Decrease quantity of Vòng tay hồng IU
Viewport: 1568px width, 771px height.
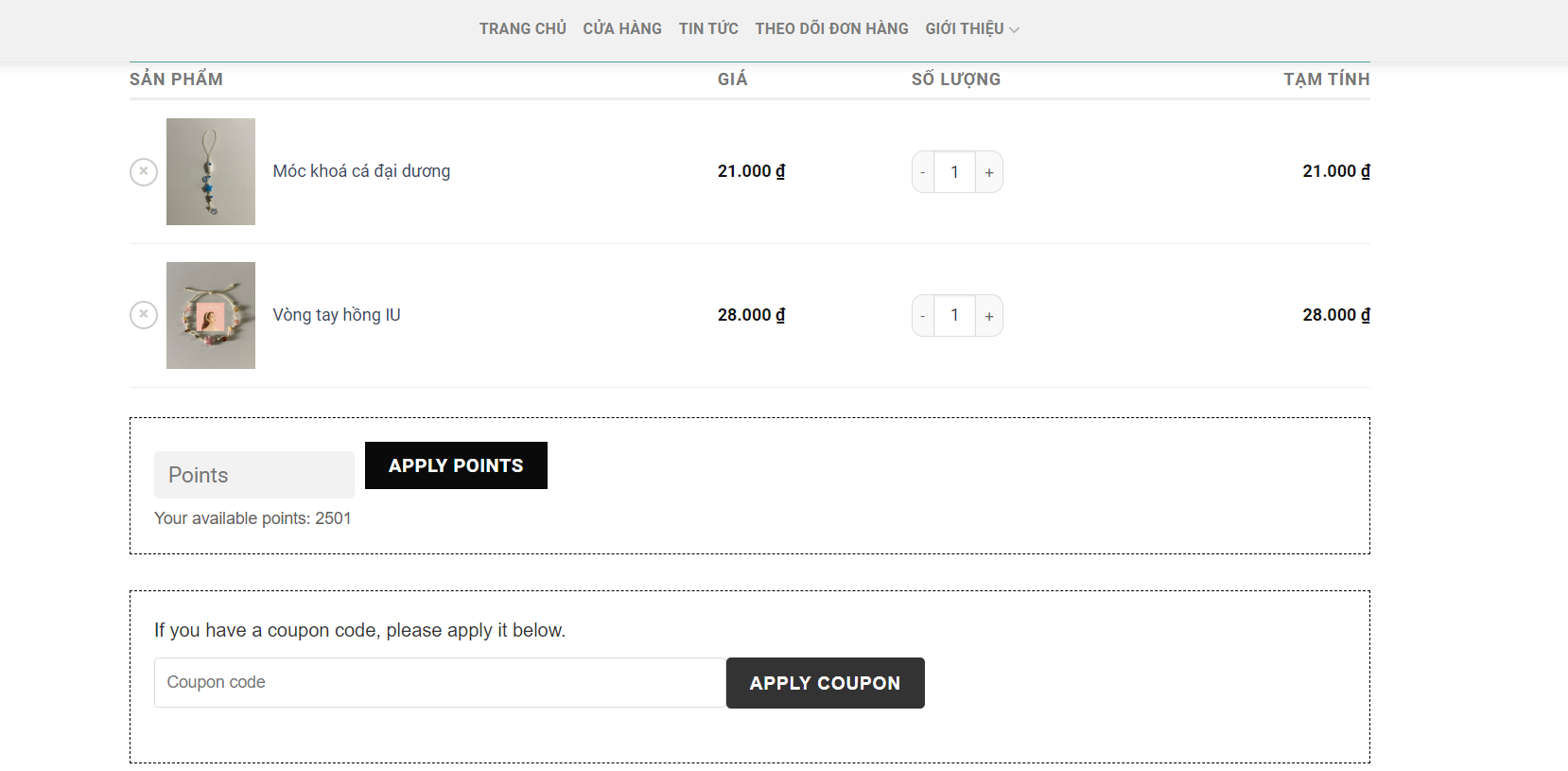923,316
